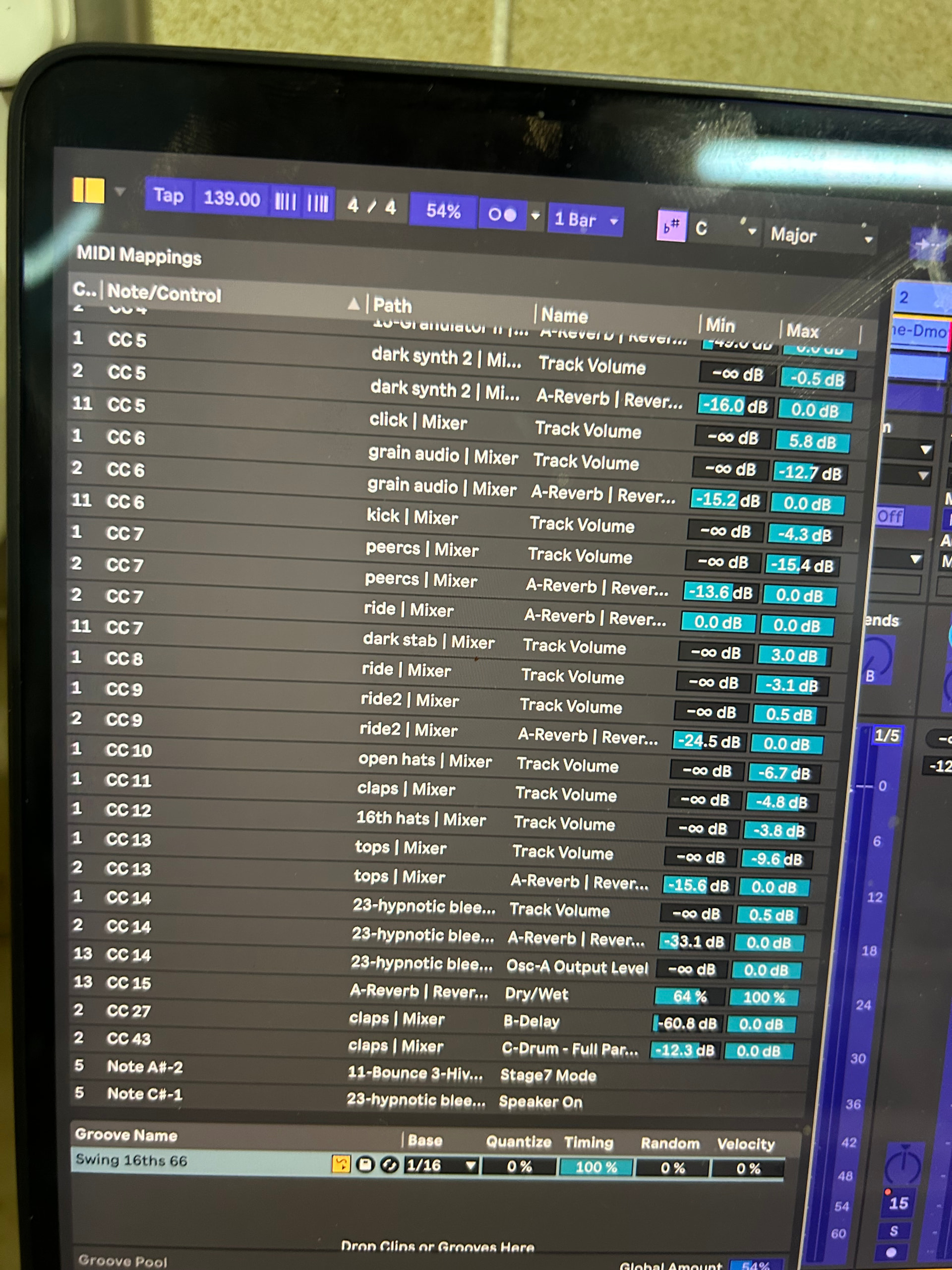
Task: Click the Tap tempo button
Action: (168, 196)
